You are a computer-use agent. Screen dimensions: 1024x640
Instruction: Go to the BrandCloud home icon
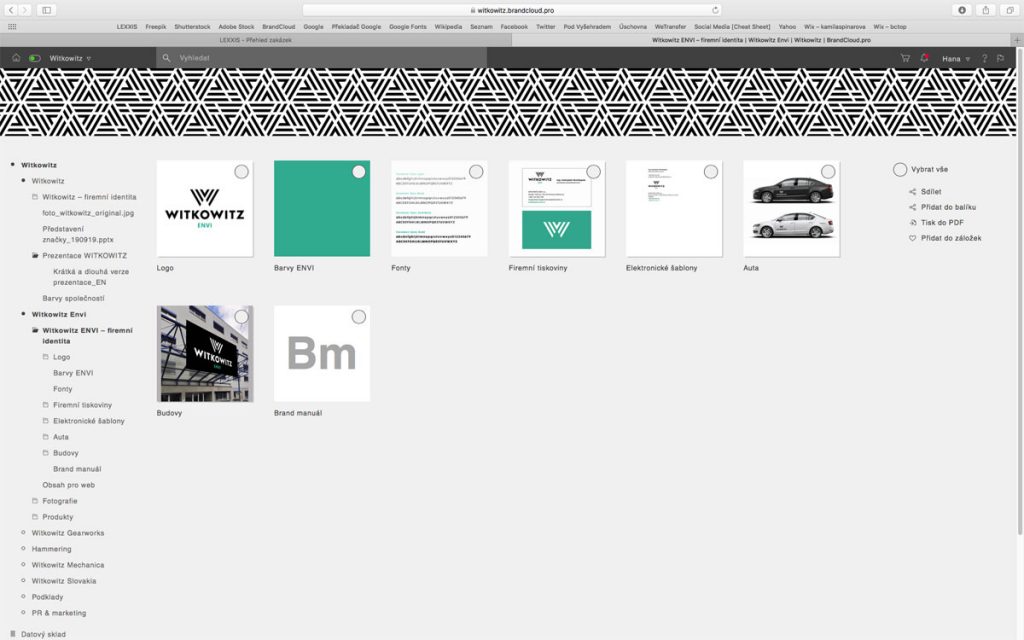[16, 58]
